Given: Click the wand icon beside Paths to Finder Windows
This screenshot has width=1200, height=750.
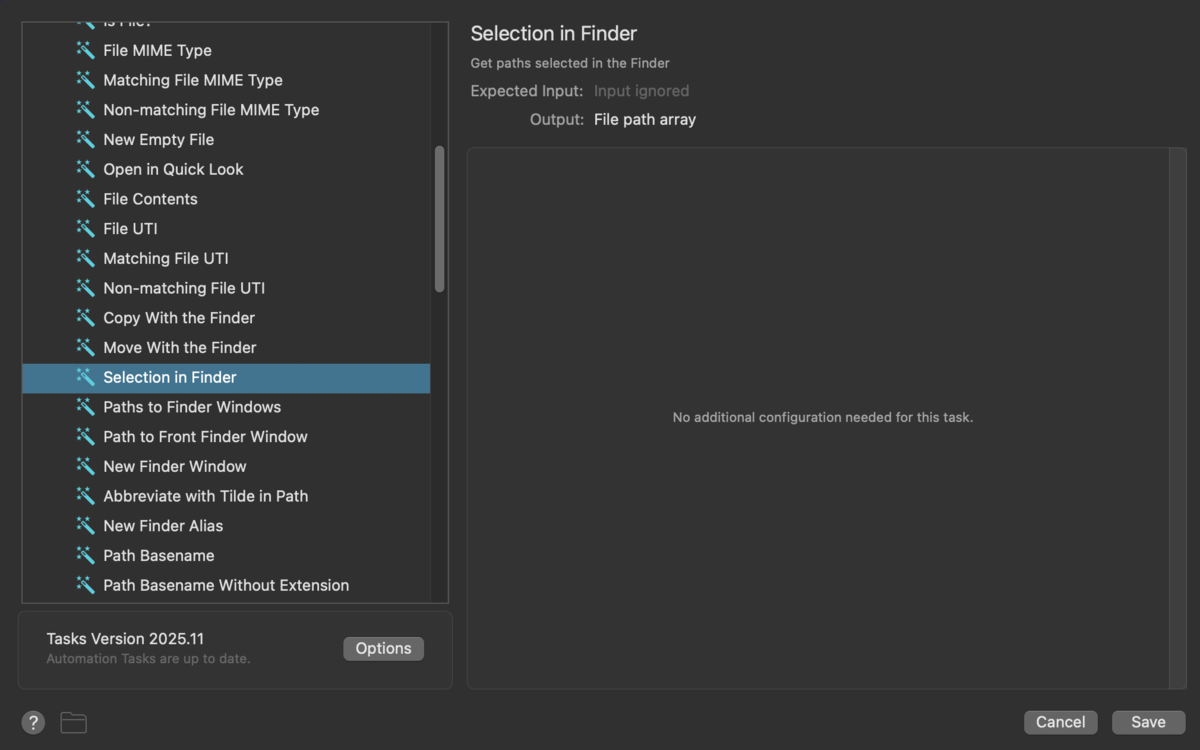Looking at the screenshot, I should tap(86, 407).
